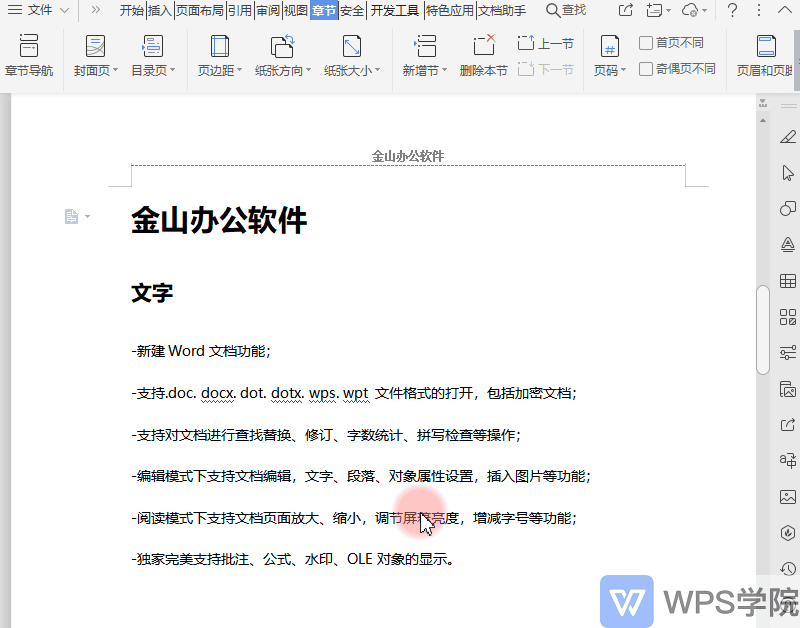Open the 文件 file menu
This screenshot has width=800, height=628.
tap(39, 10)
